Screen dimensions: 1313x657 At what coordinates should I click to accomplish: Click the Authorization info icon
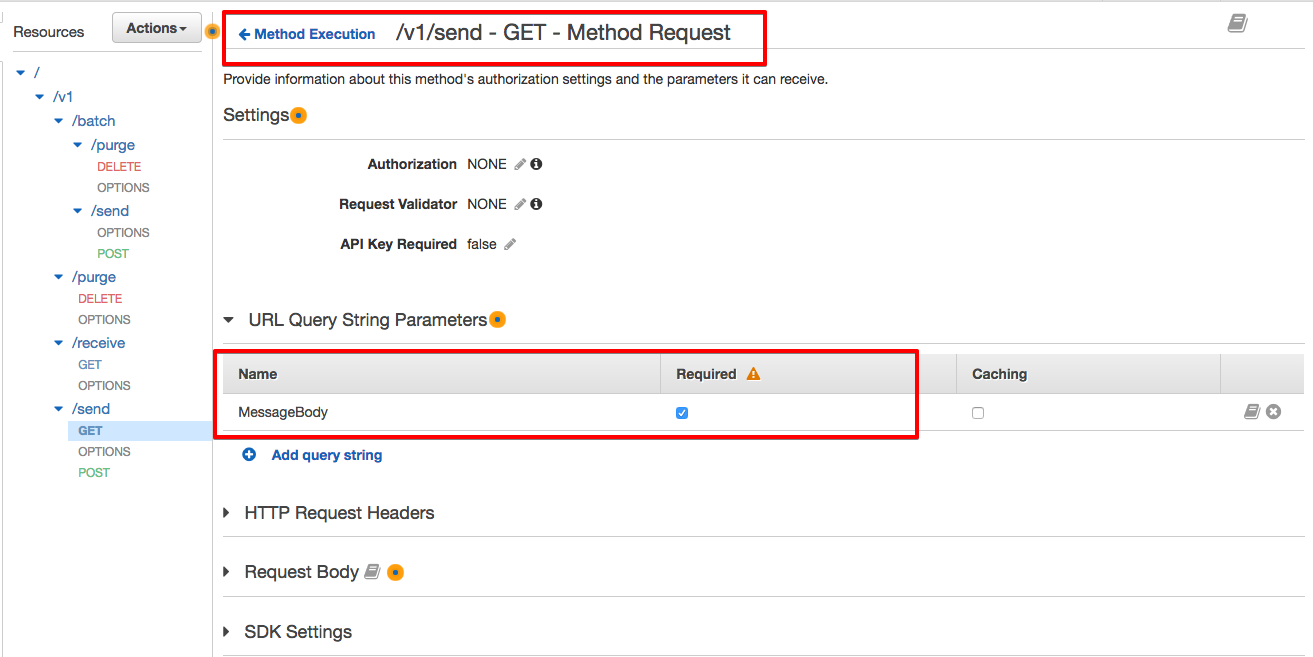[536, 164]
